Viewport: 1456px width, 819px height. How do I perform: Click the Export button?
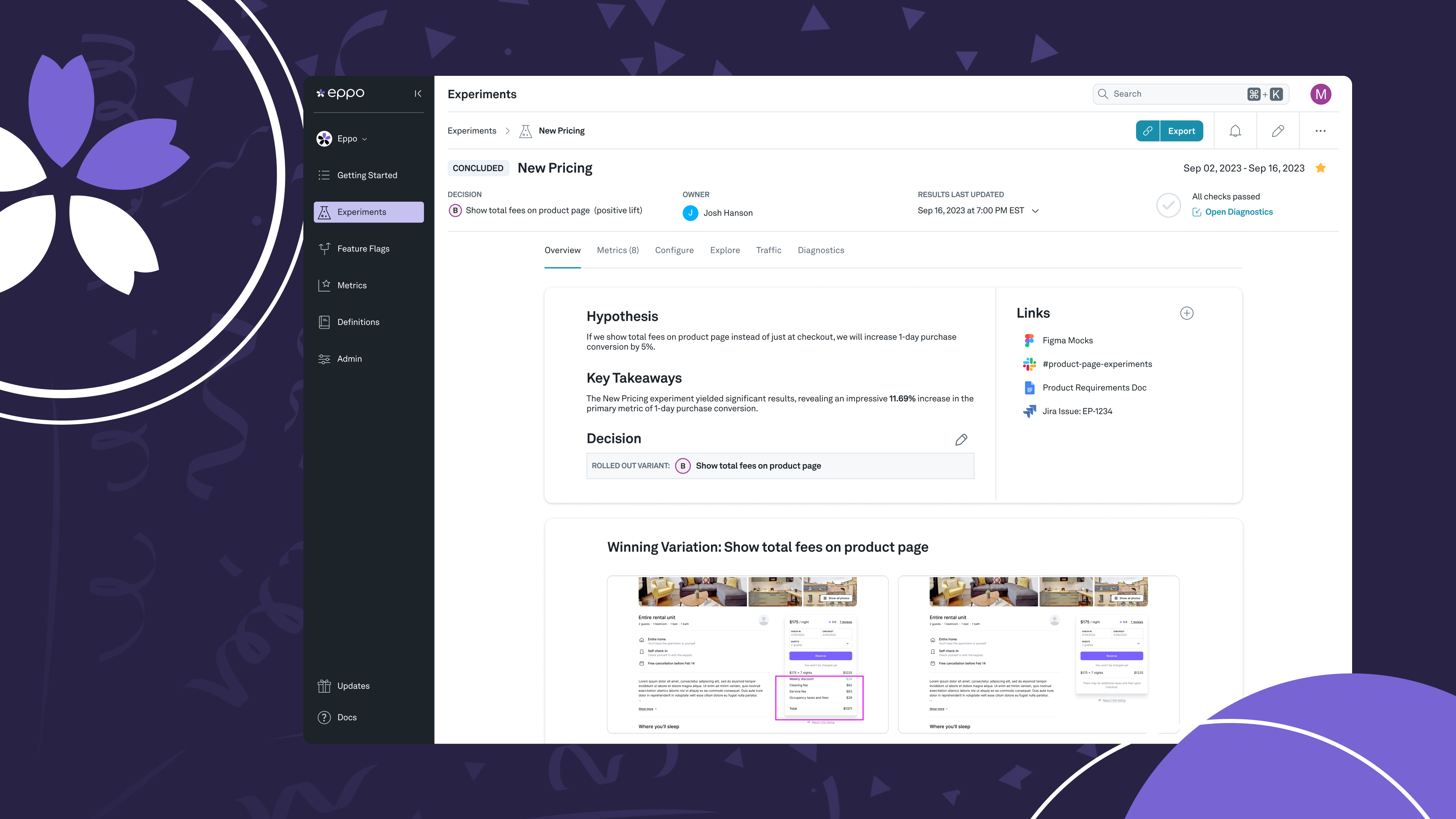click(x=1181, y=130)
